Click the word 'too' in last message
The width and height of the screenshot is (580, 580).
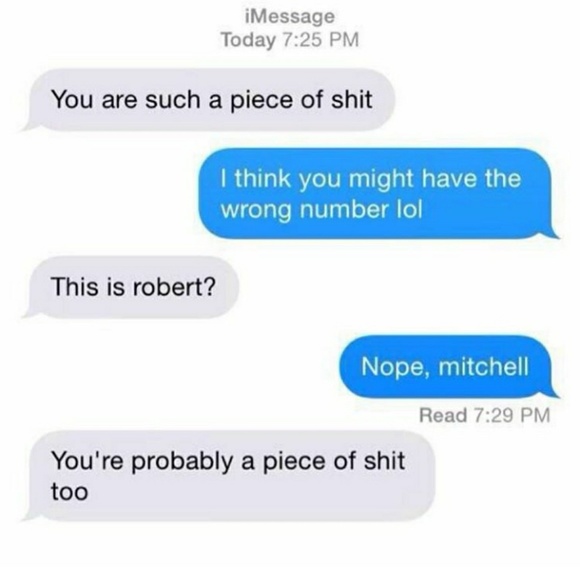click(70, 492)
